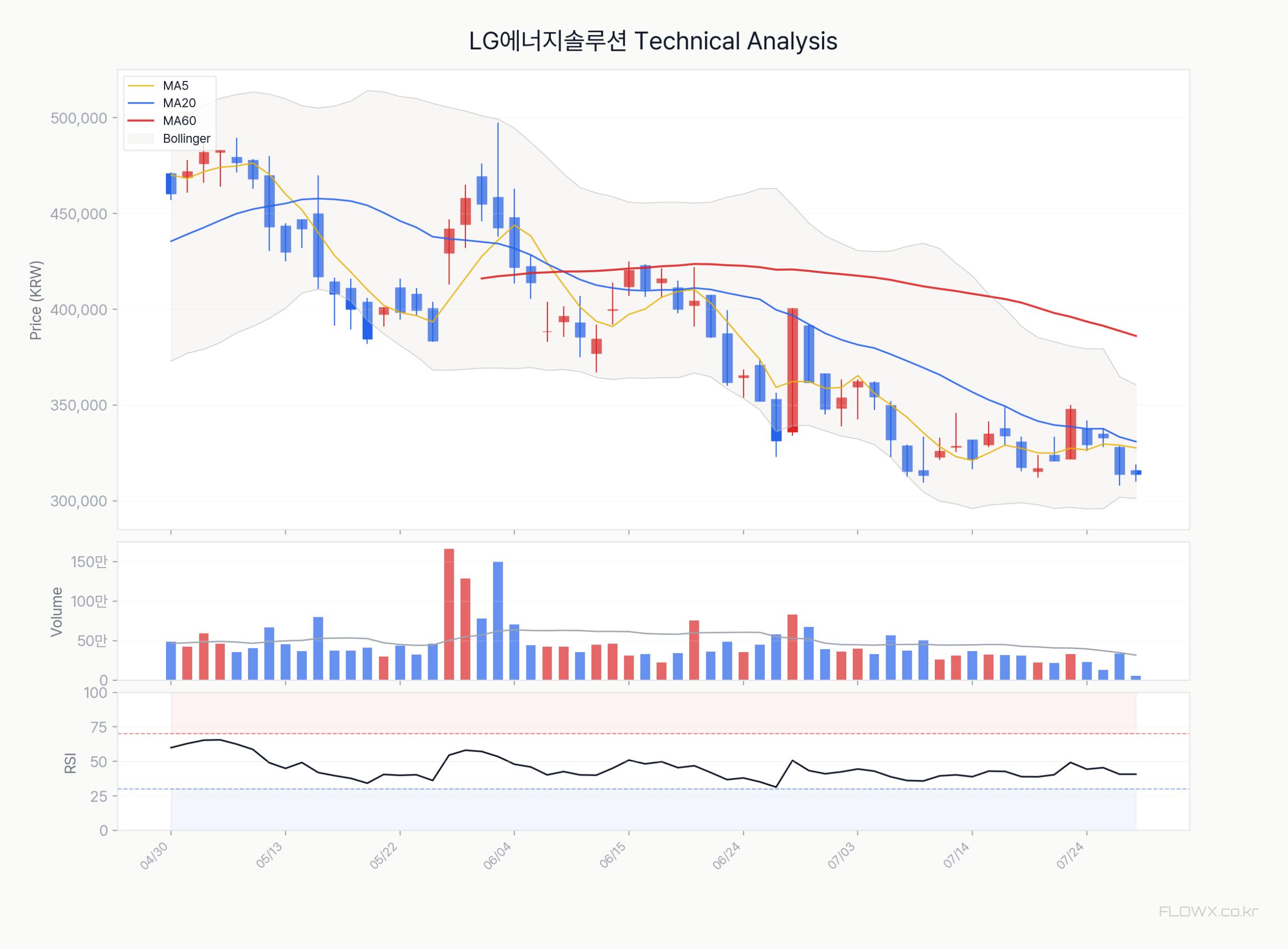Click the 450,000 price tick label

click(x=78, y=214)
